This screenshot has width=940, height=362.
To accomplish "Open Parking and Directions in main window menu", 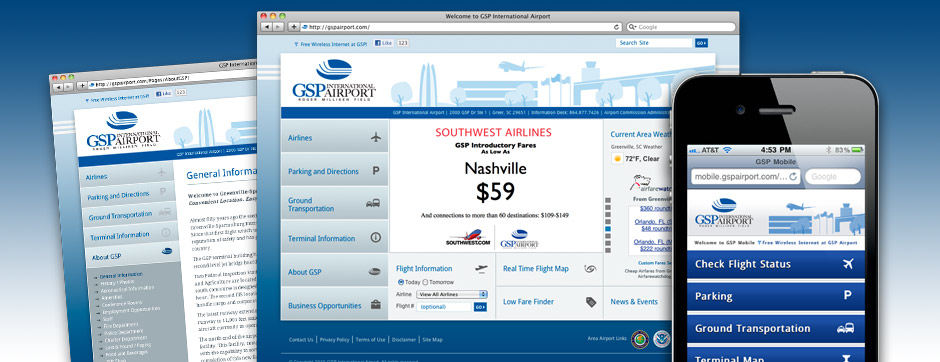I will (x=335, y=171).
